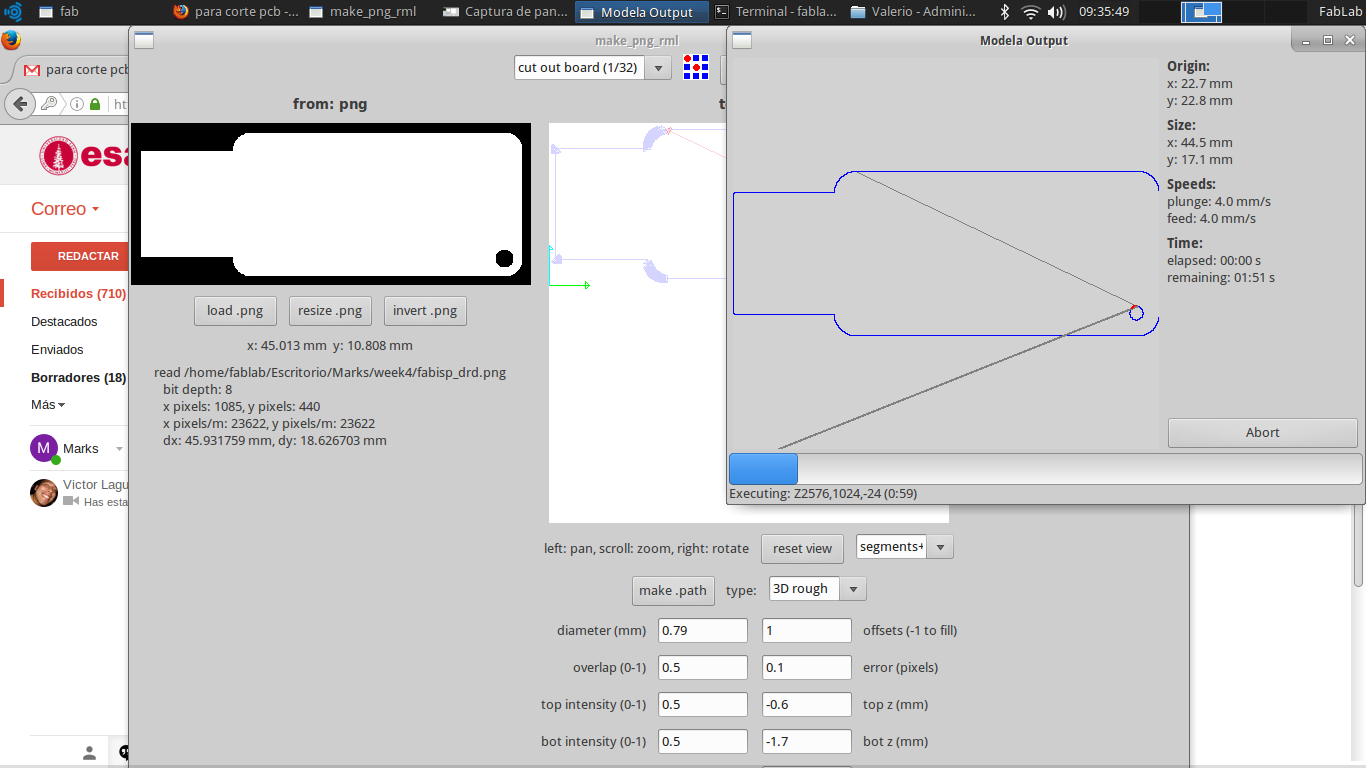
Task: Open the Valerio file manager taskbar entry
Action: coord(913,12)
